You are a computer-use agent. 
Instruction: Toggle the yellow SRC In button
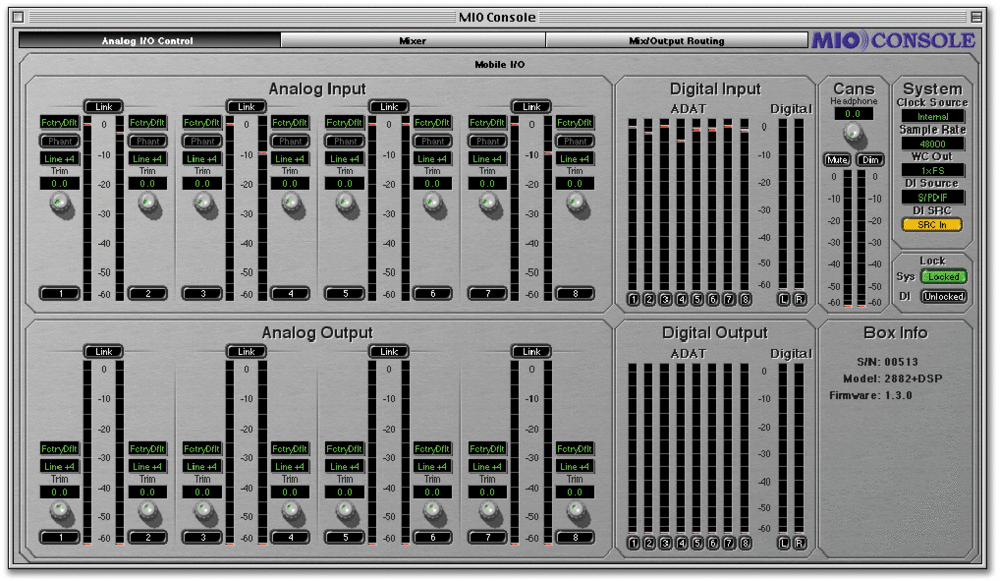pos(932,224)
